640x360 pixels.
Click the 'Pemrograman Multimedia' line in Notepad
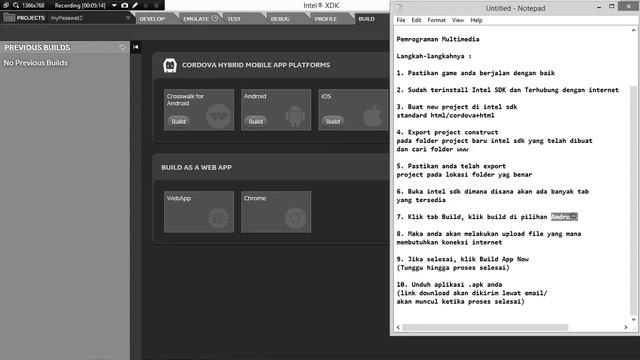coord(438,39)
